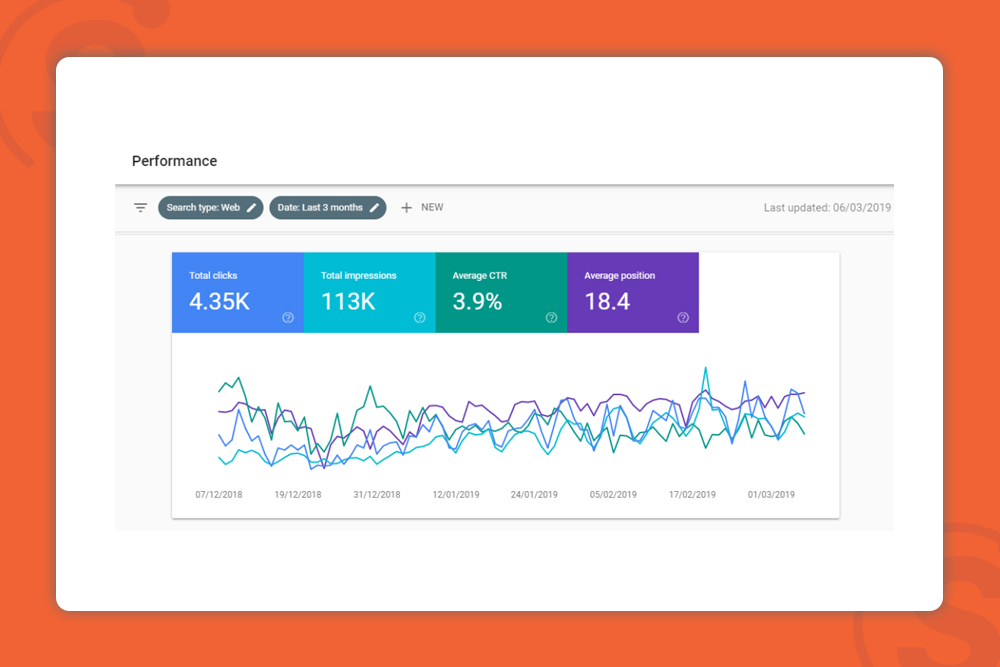Click the 3.9% CTR value
Image resolution: width=1000 pixels, height=667 pixels.
point(477,302)
